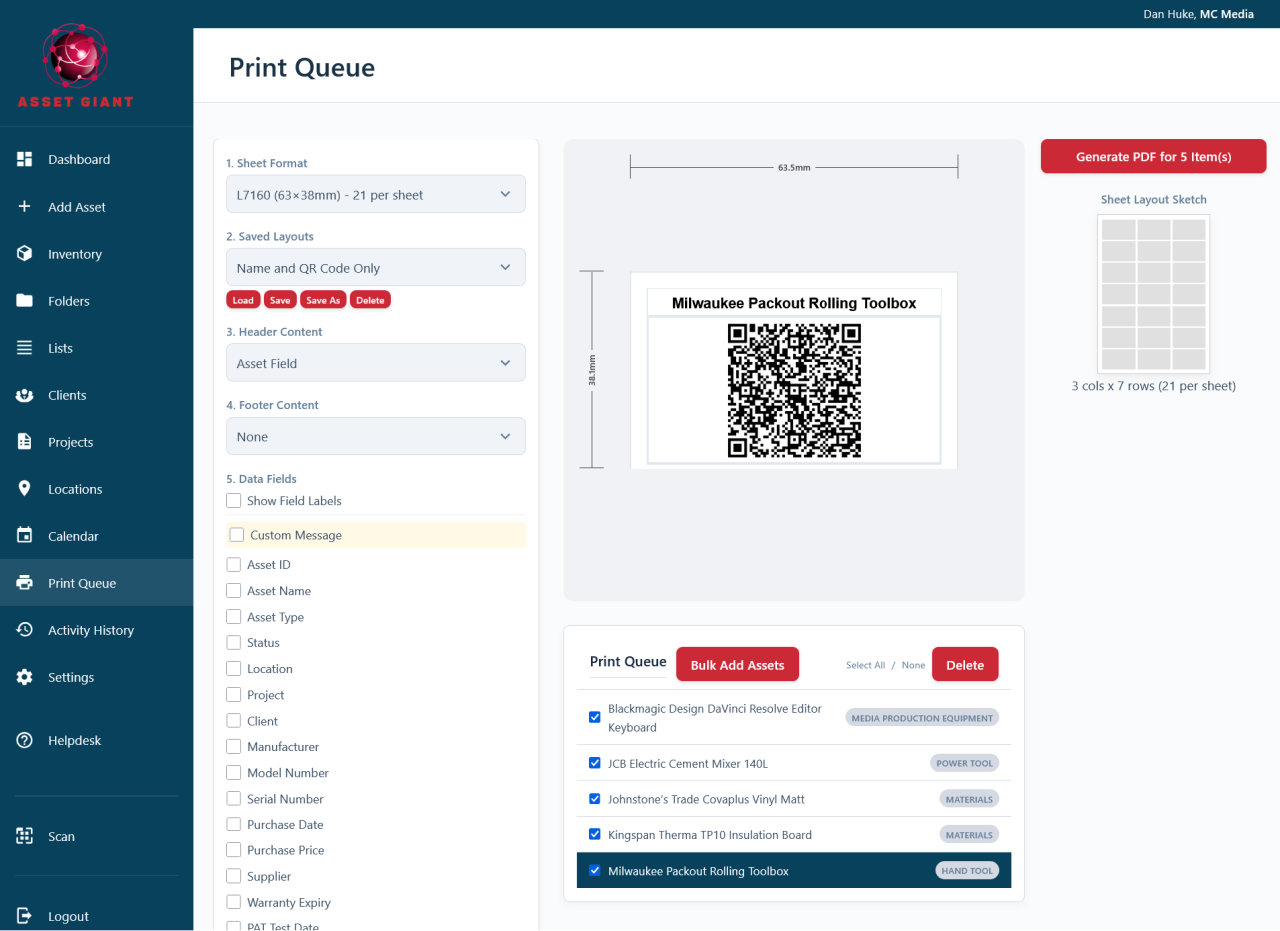Click the None selection link

(913, 665)
